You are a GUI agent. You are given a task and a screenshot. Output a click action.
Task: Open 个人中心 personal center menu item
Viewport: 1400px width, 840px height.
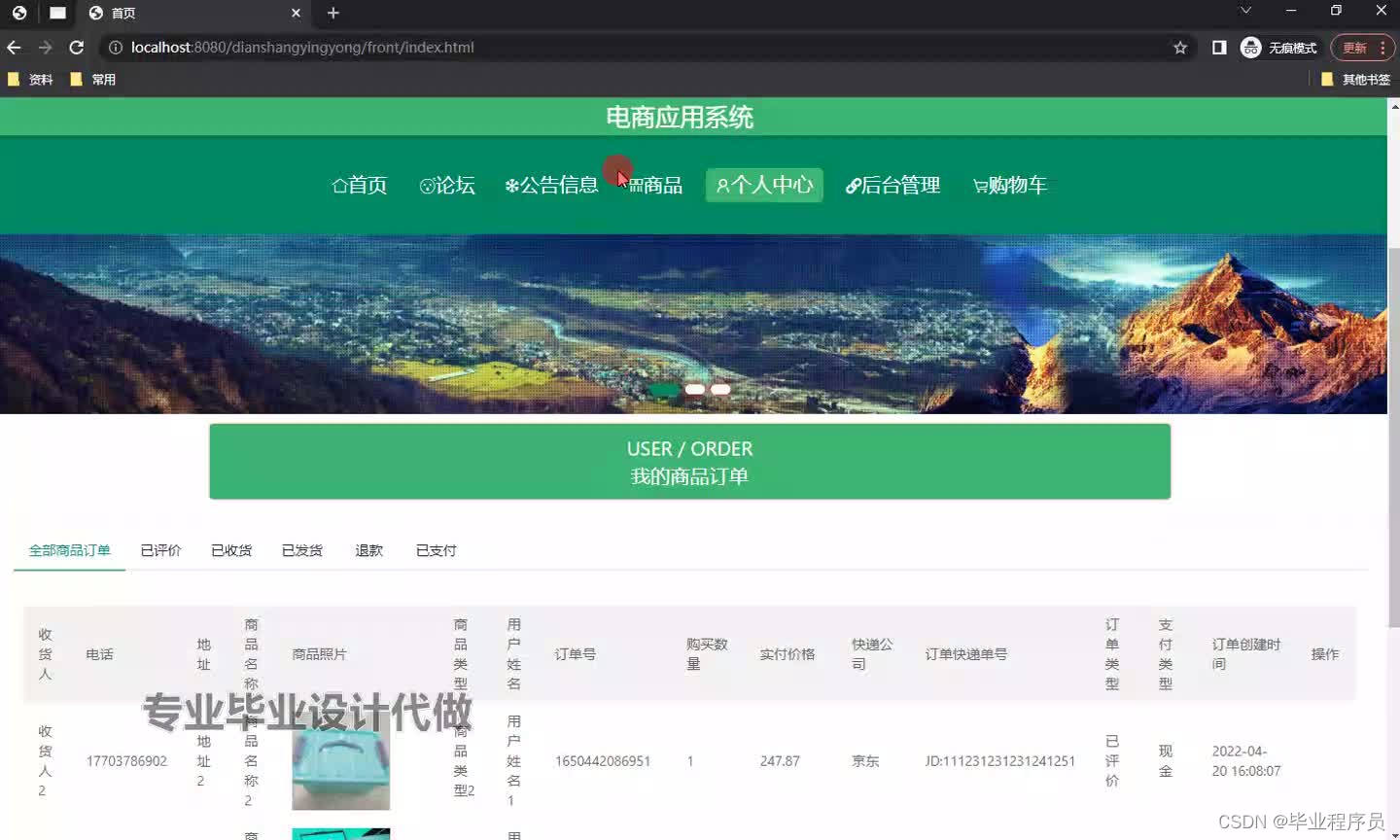point(764,185)
